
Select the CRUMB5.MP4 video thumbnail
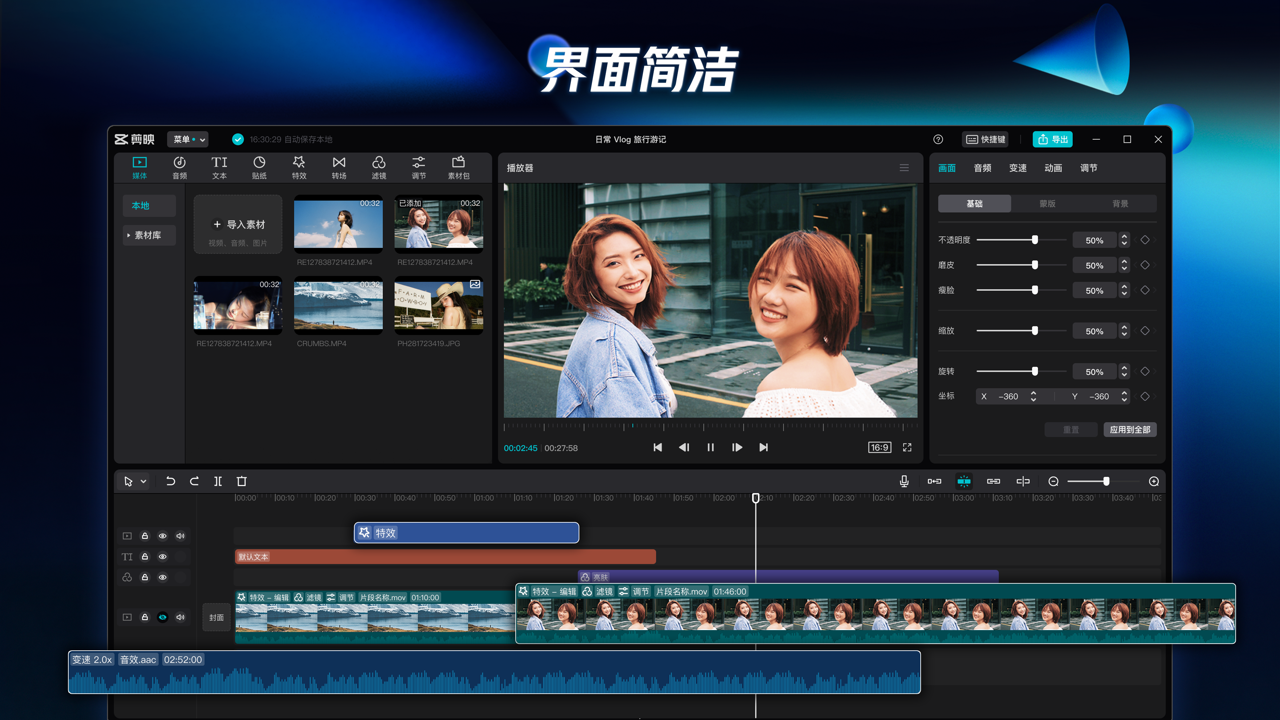click(338, 304)
